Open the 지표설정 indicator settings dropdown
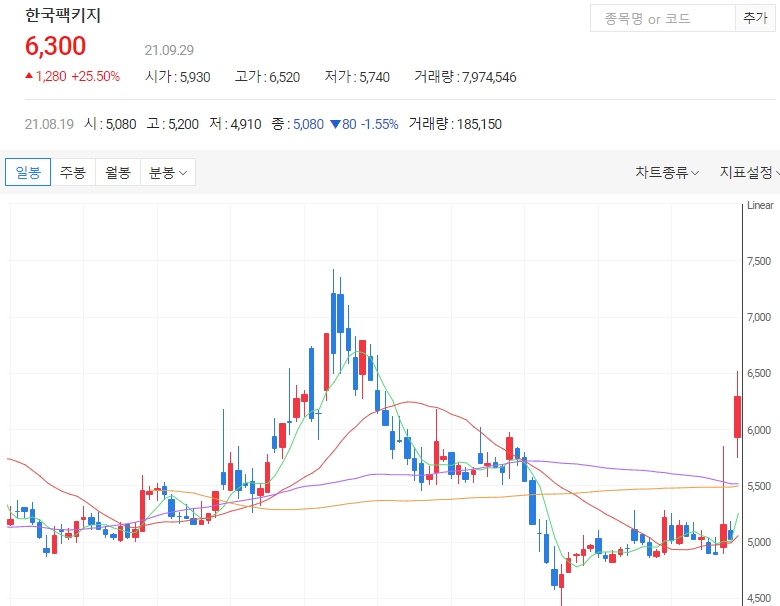The width and height of the screenshot is (780, 606). [750, 173]
